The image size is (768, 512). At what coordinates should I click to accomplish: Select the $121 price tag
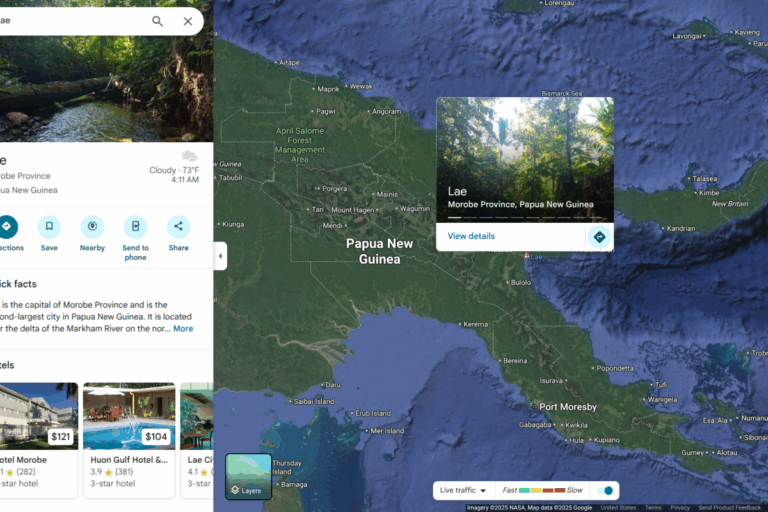coord(61,437)
